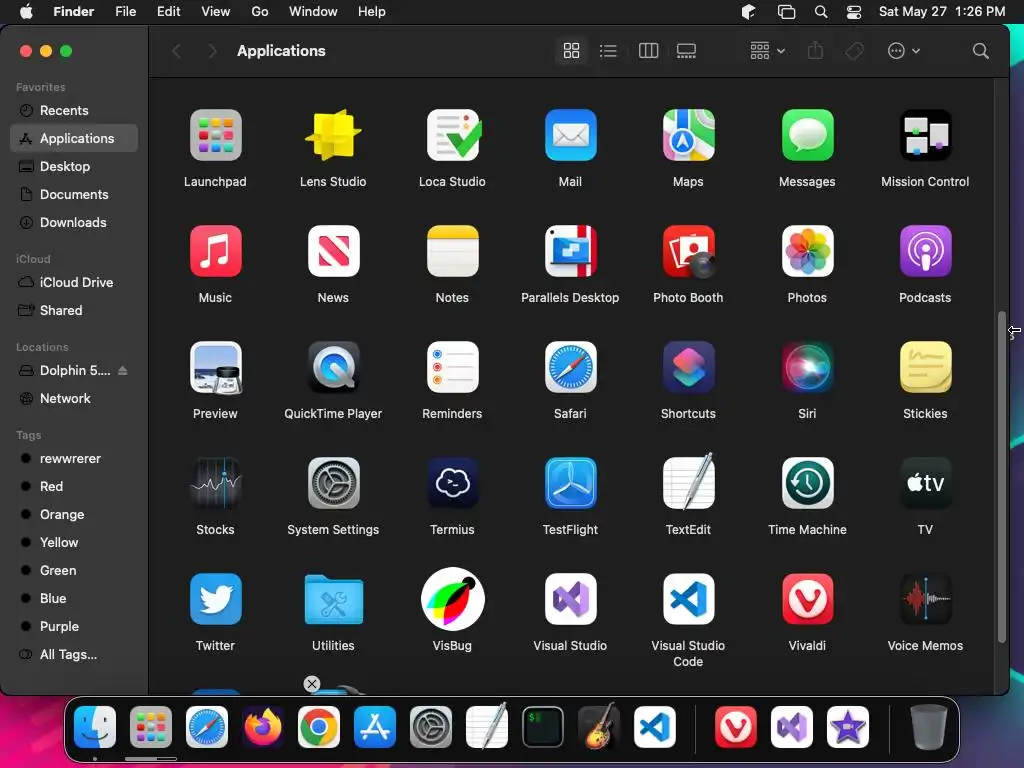Open Spotlight search in menu bar

[821, 12]
